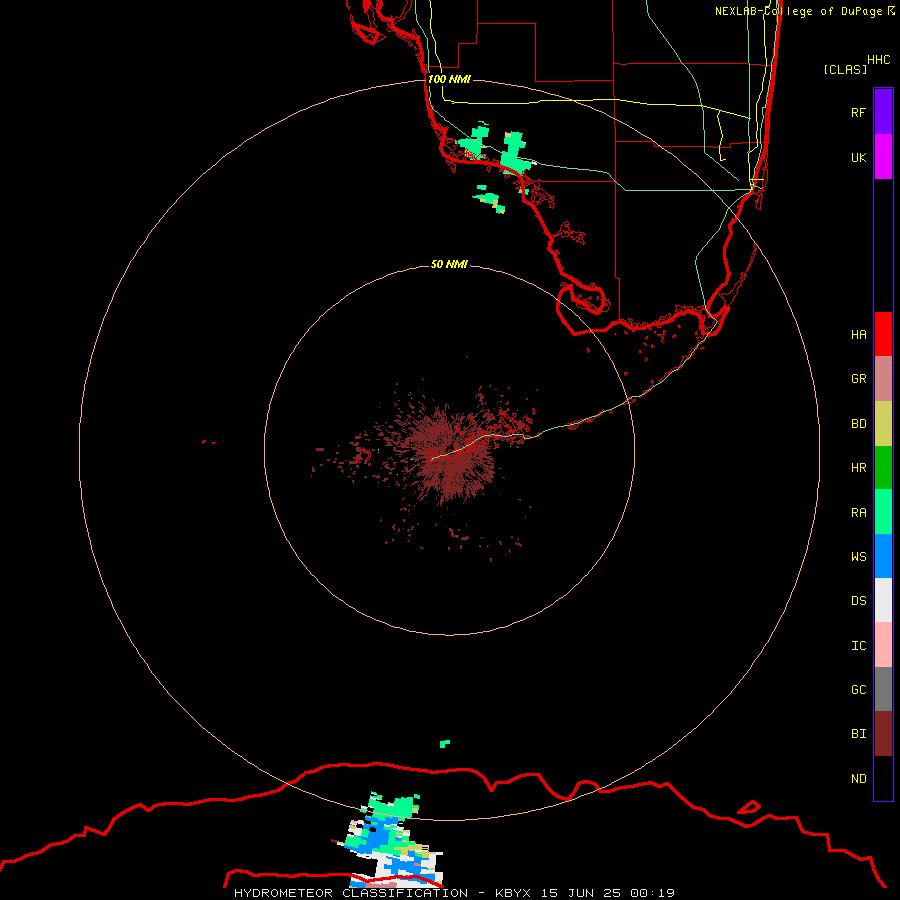Click the KBYX radar site identifier
Screen dimensions: 900x900
coord(513,893)
